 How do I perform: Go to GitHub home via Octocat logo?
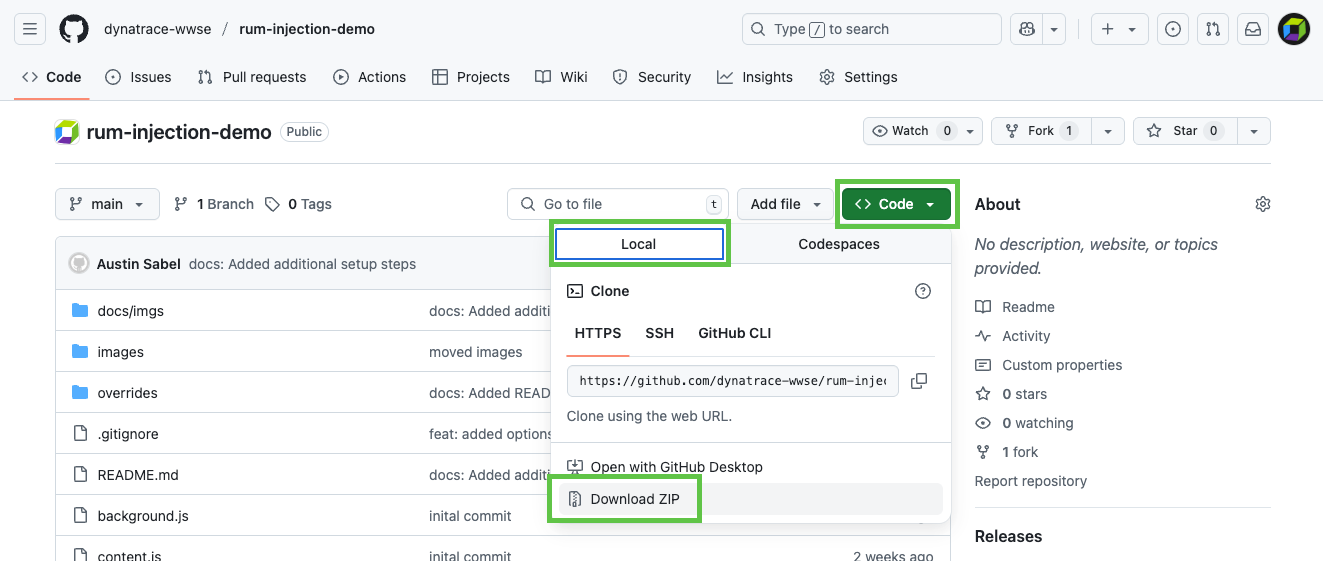[x=74, y=29]
